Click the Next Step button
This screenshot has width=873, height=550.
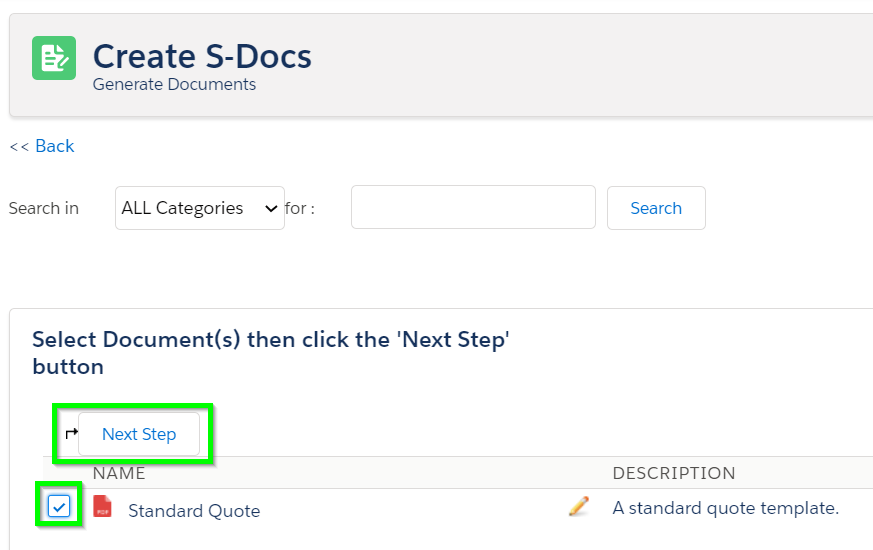click(x=139, y=434)
